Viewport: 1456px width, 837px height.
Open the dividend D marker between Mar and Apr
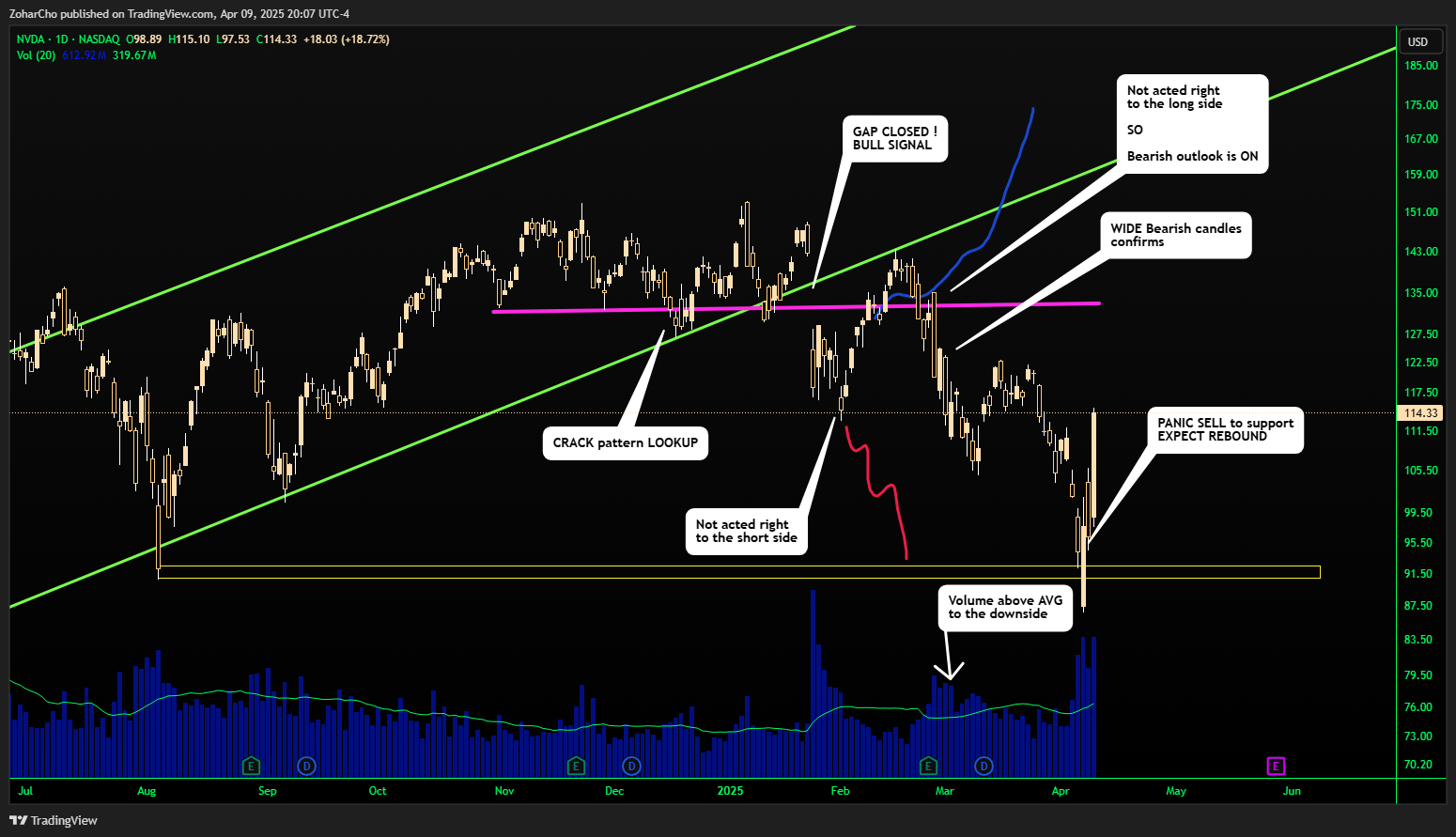click(x=984, y=767)
